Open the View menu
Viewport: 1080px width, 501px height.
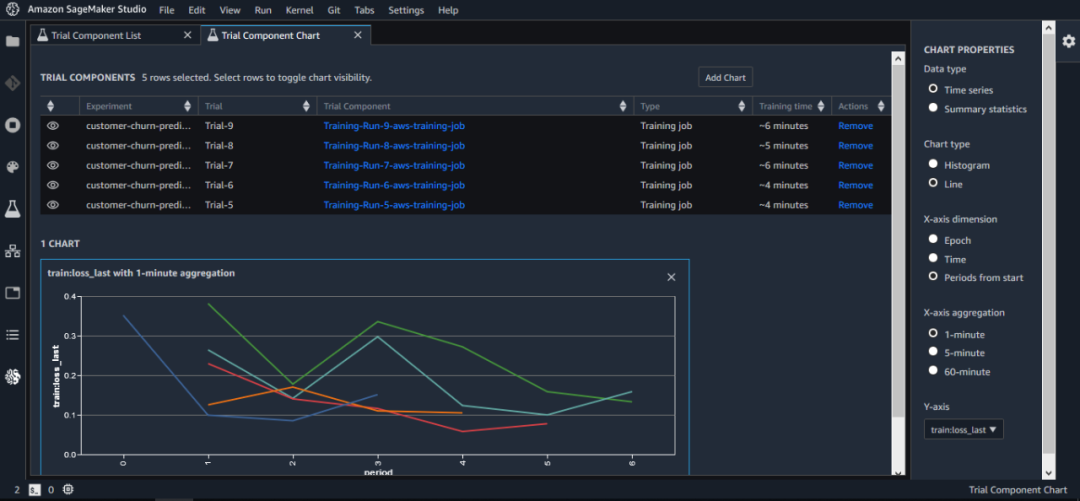(230, 10)
